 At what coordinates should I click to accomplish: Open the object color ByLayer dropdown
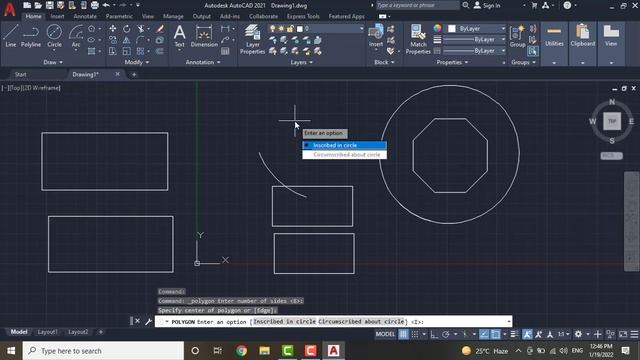point(476,29)
